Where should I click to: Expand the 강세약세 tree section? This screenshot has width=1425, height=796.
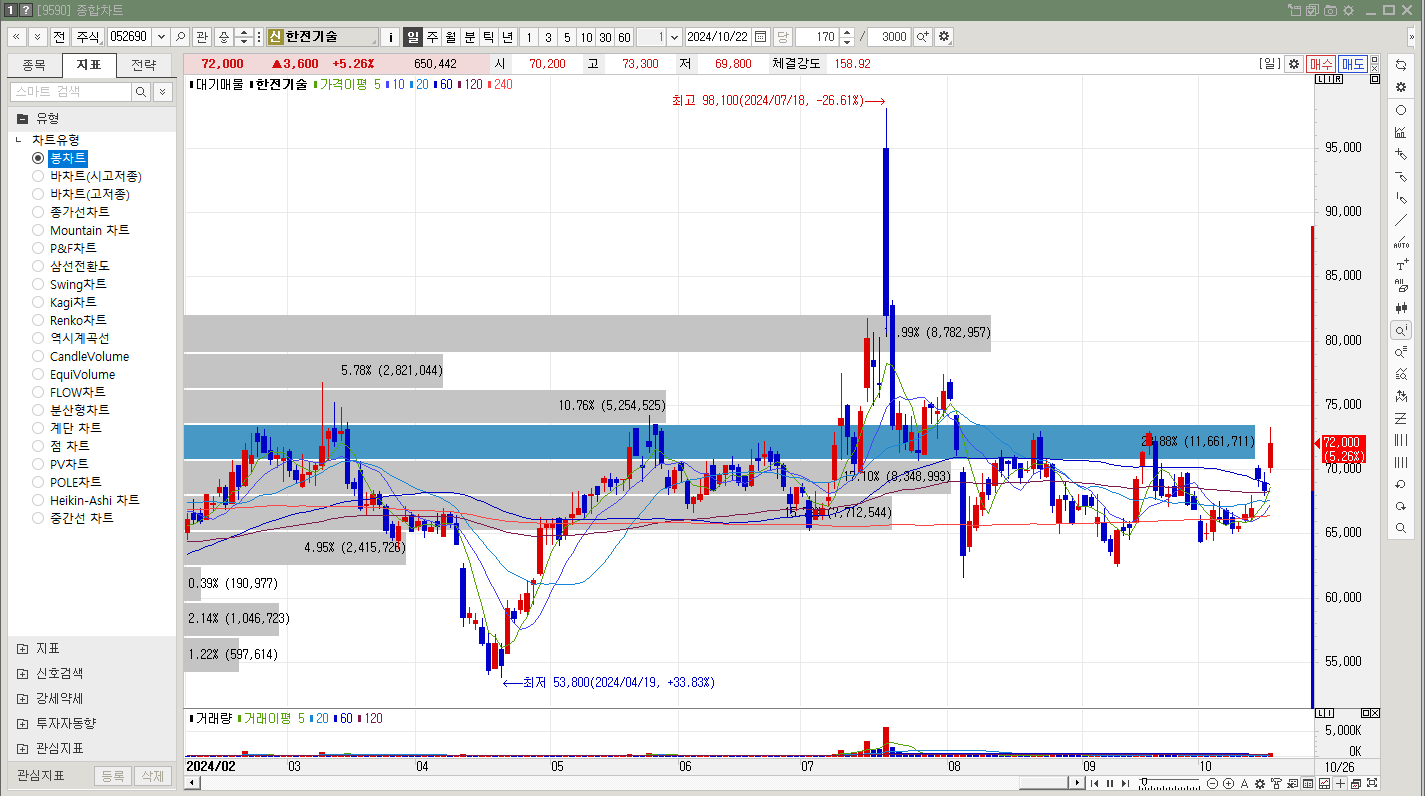click(x=22, y=699)
